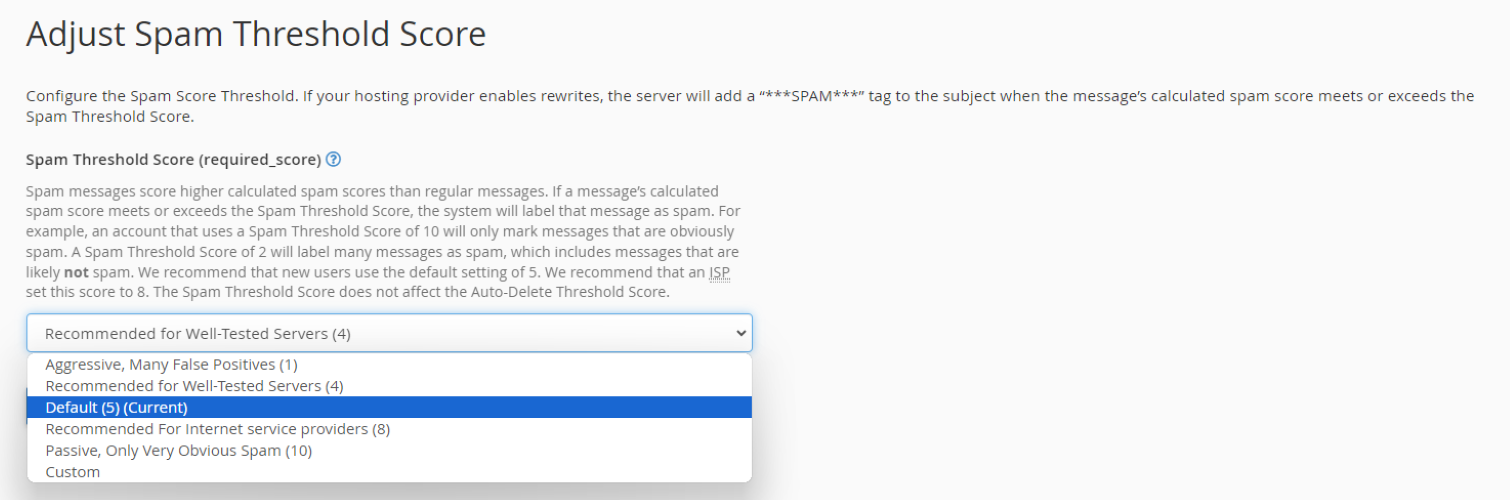Select Default (5) (Current) option
The height and width of the screenshot is (500, 1510).
point(389,408)
